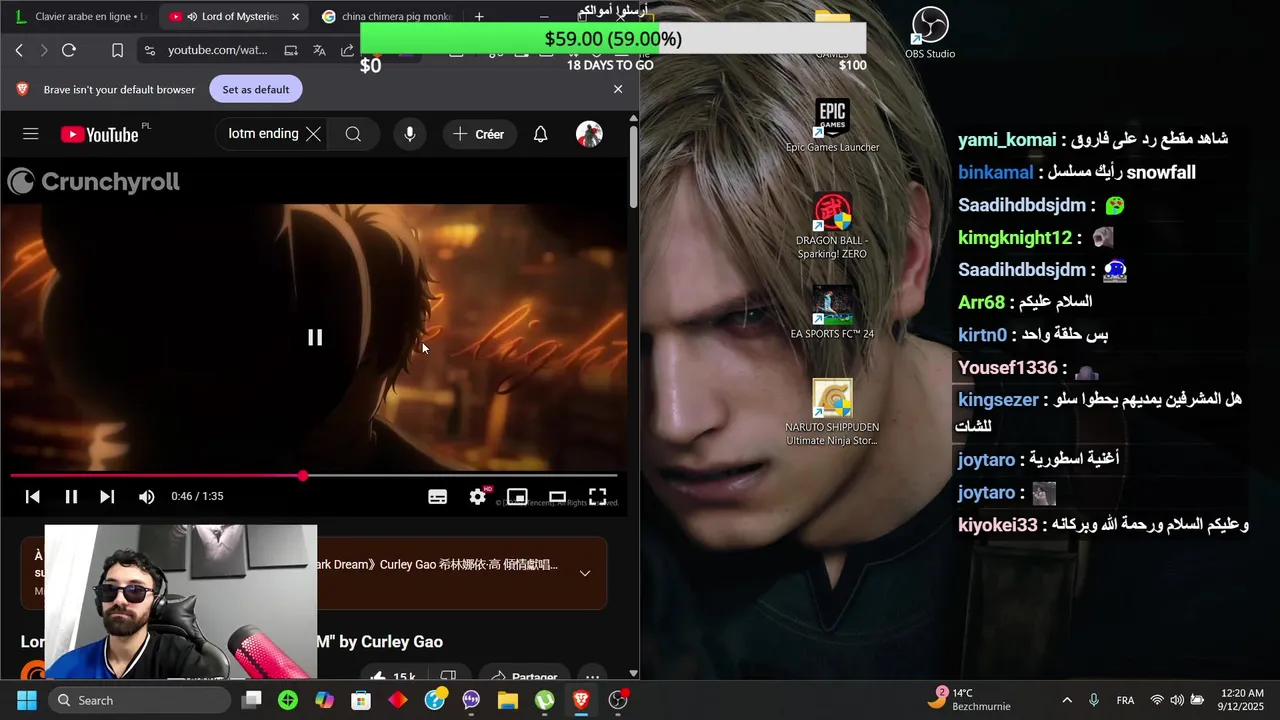Reload the current page
Image resolution: width=1280 pixels, height=720 pixels.
69,50
